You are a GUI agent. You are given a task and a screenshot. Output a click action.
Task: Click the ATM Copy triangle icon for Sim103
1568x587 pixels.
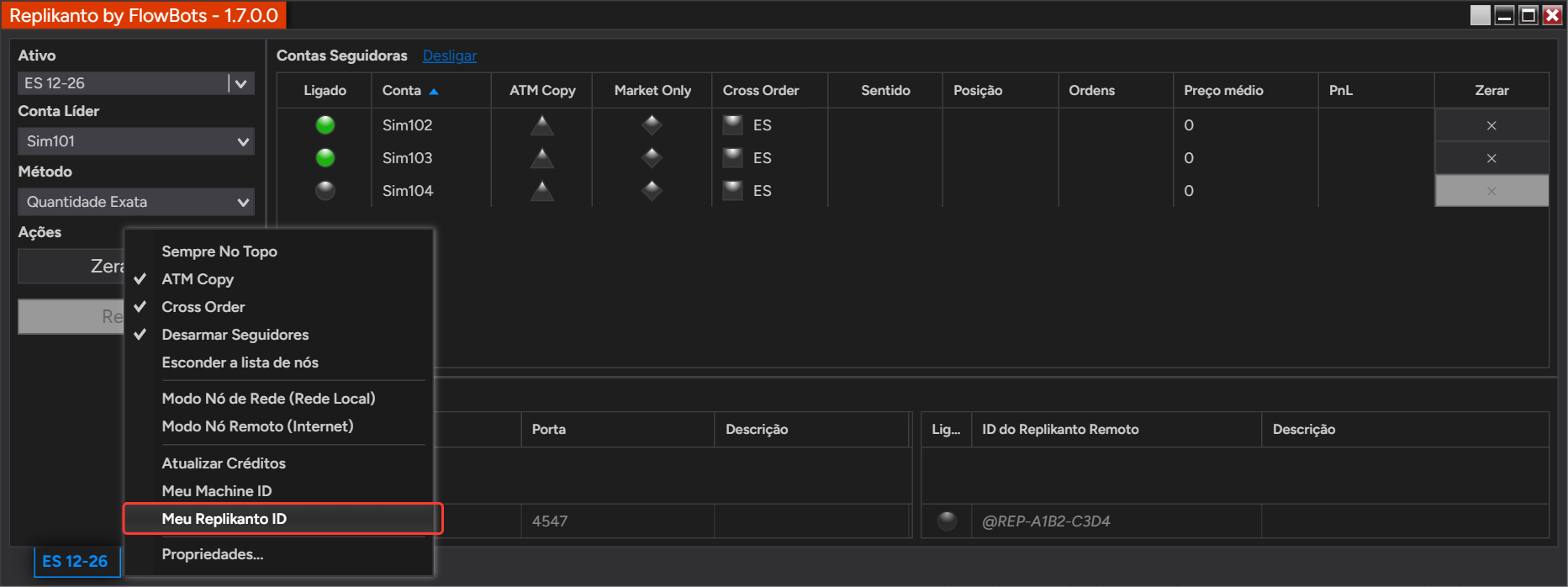[x=542, y=158]
